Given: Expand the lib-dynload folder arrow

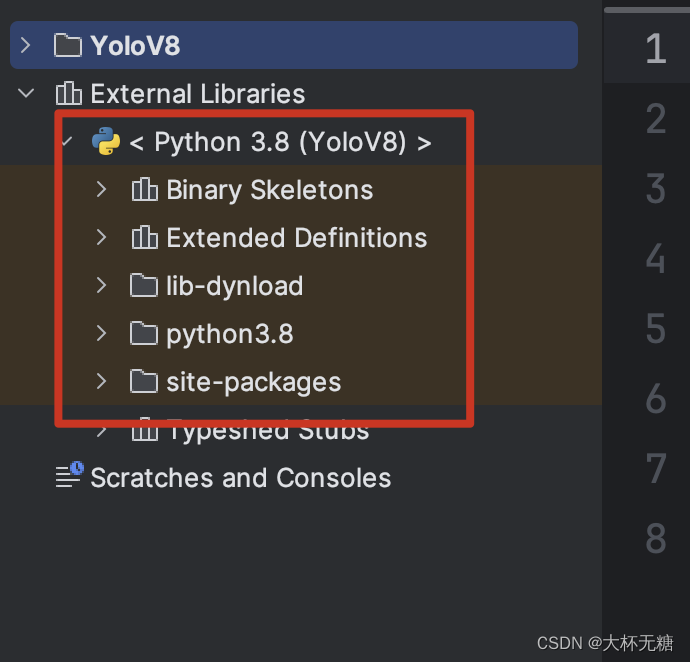Looking at the screenshot, I should pyautogui.click(x=101, y=286).
